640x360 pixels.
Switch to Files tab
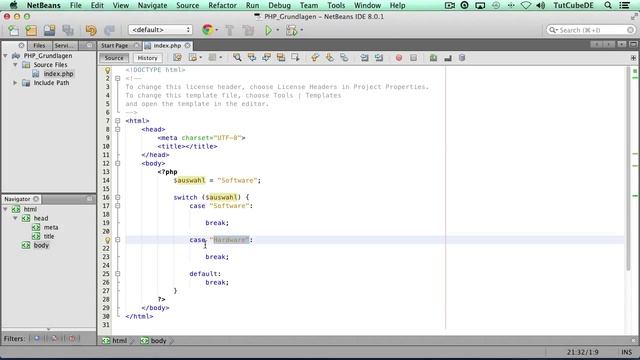[39, 46]
